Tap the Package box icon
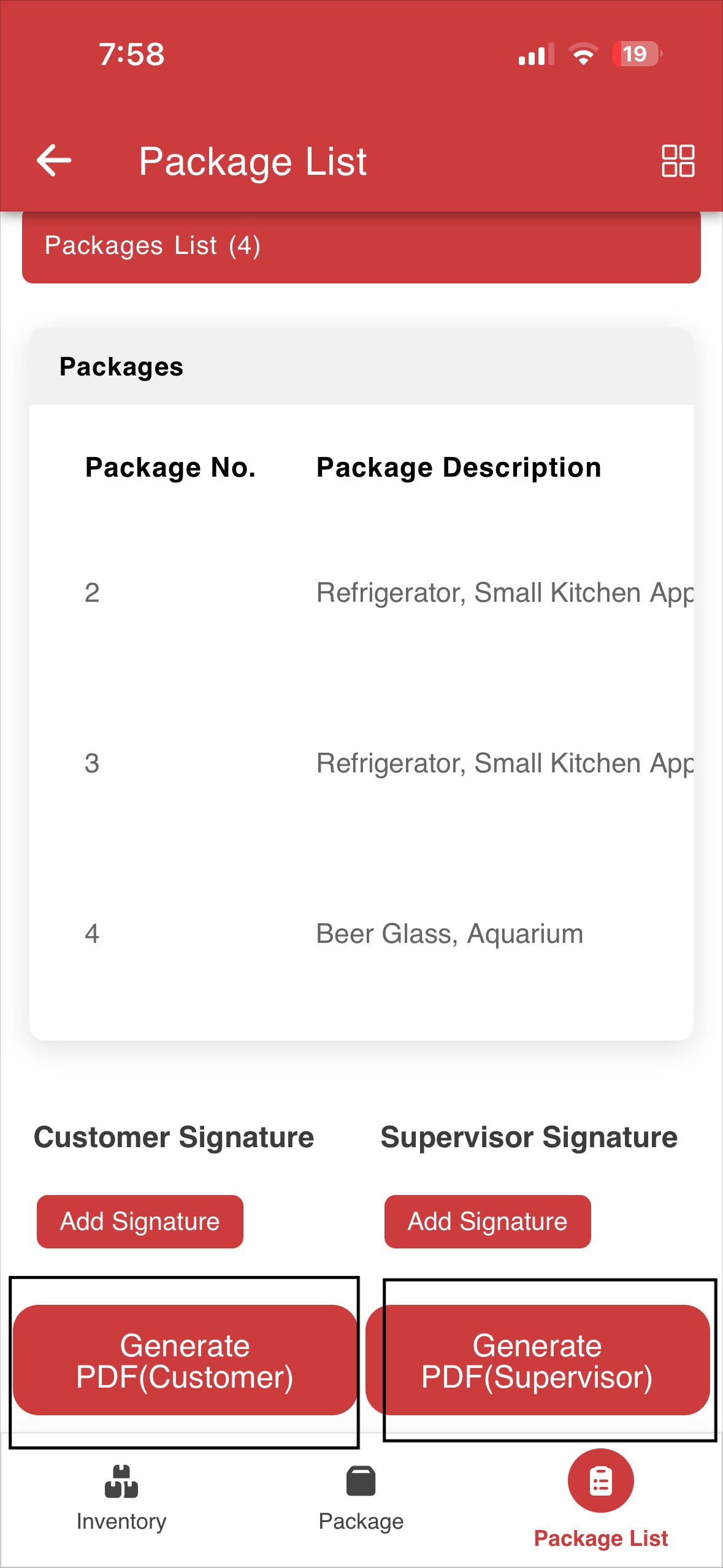The width and height of the screenshot is (723, 1568). (361, 1481)
